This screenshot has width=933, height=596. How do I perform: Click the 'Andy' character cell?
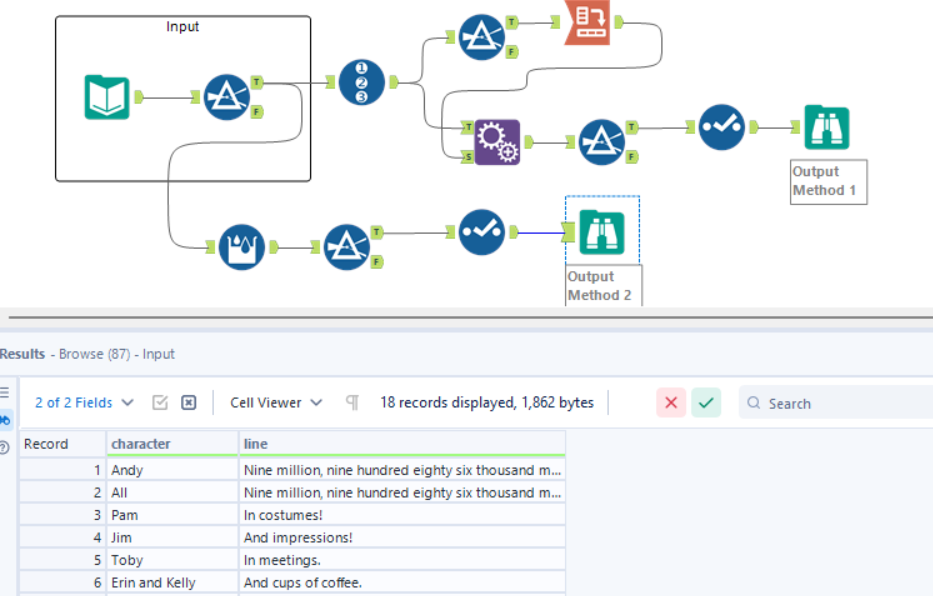point(173,470)
